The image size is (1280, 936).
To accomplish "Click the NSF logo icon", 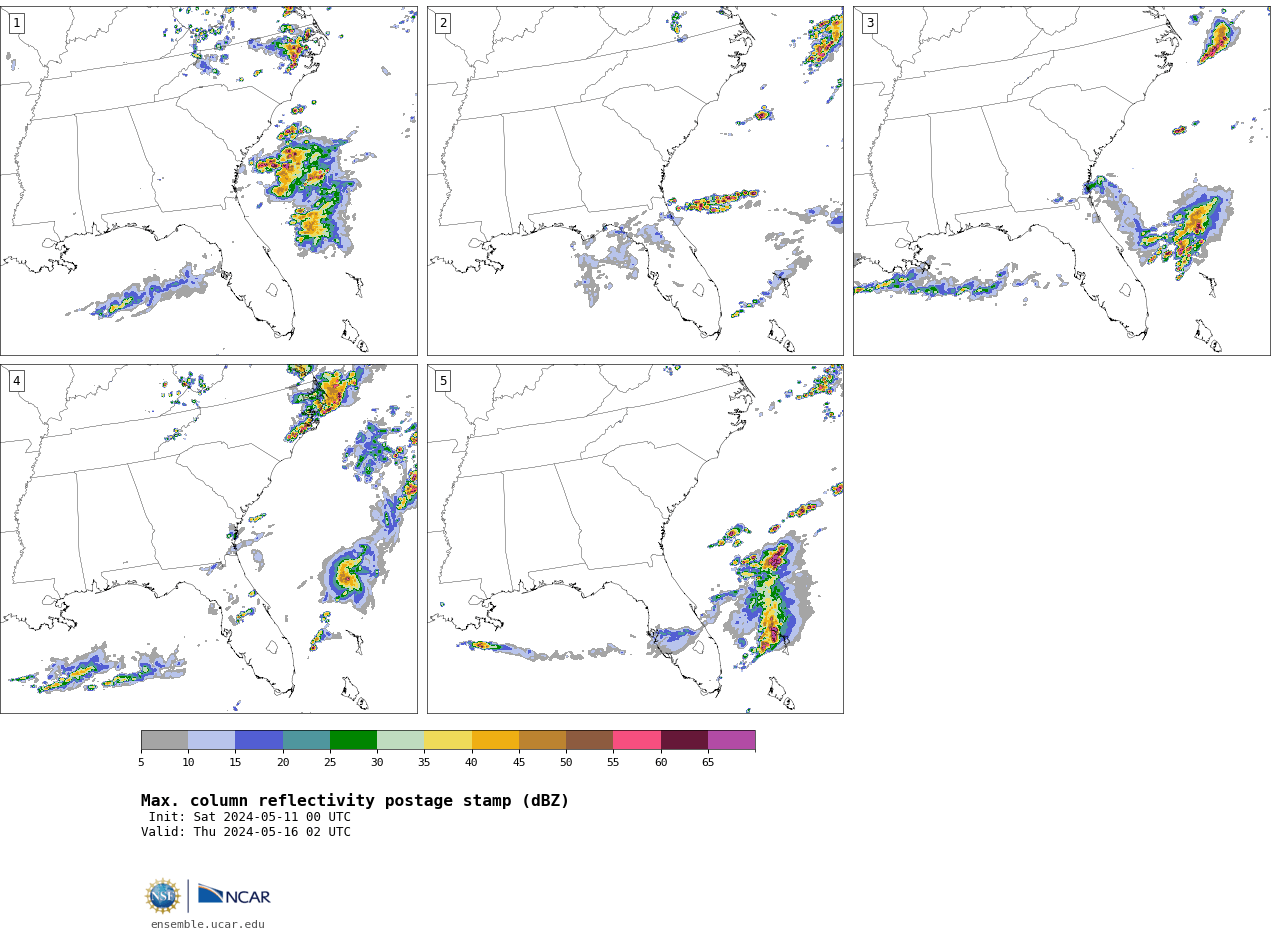I will 163,896.
